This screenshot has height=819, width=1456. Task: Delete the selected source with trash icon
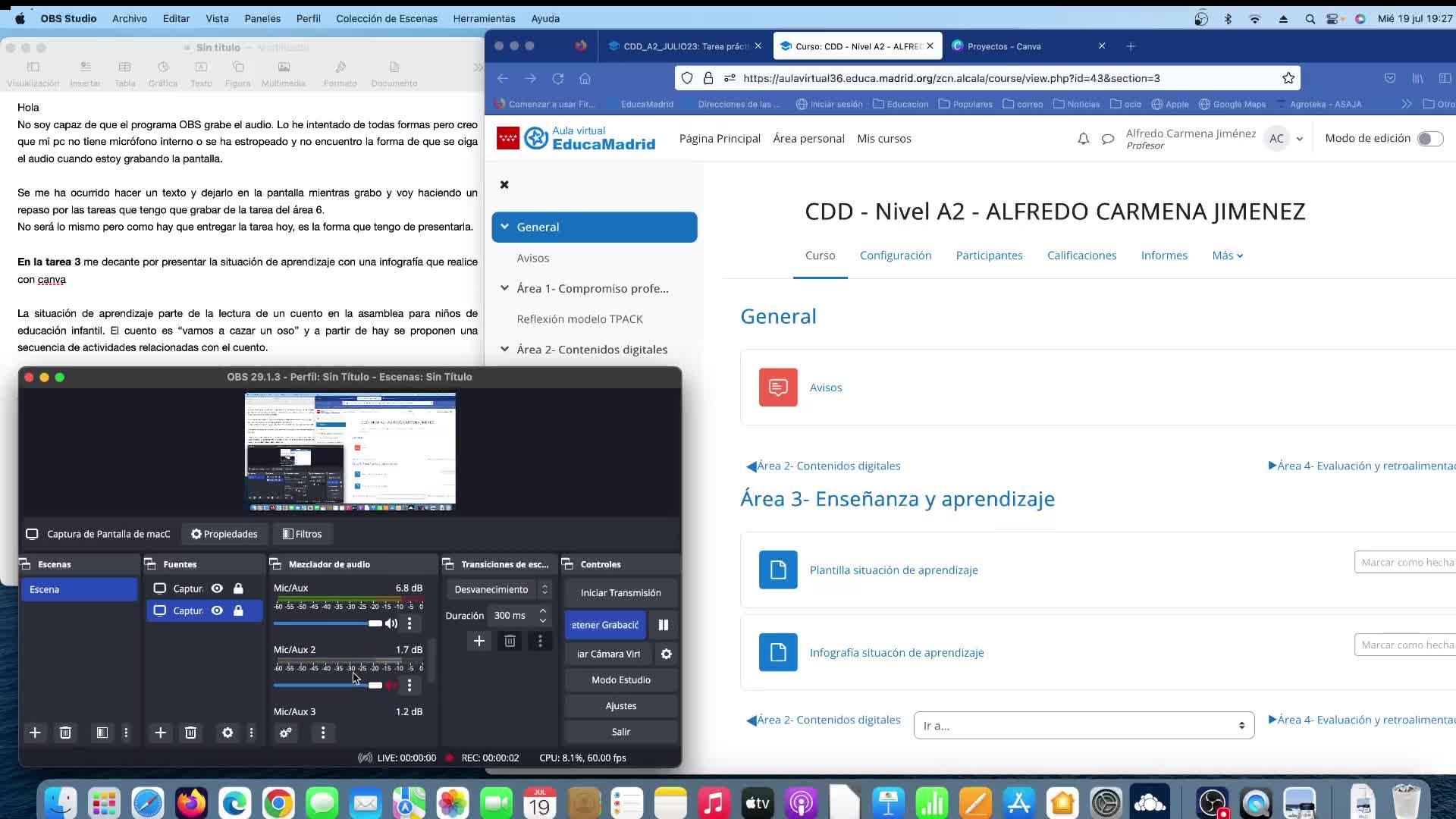click(190, 733)
